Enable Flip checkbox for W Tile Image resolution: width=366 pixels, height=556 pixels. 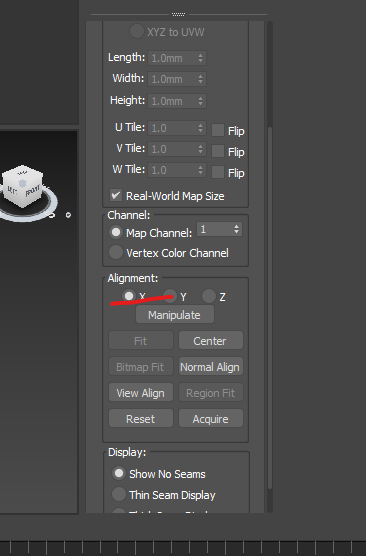click(x=218, y=172)
